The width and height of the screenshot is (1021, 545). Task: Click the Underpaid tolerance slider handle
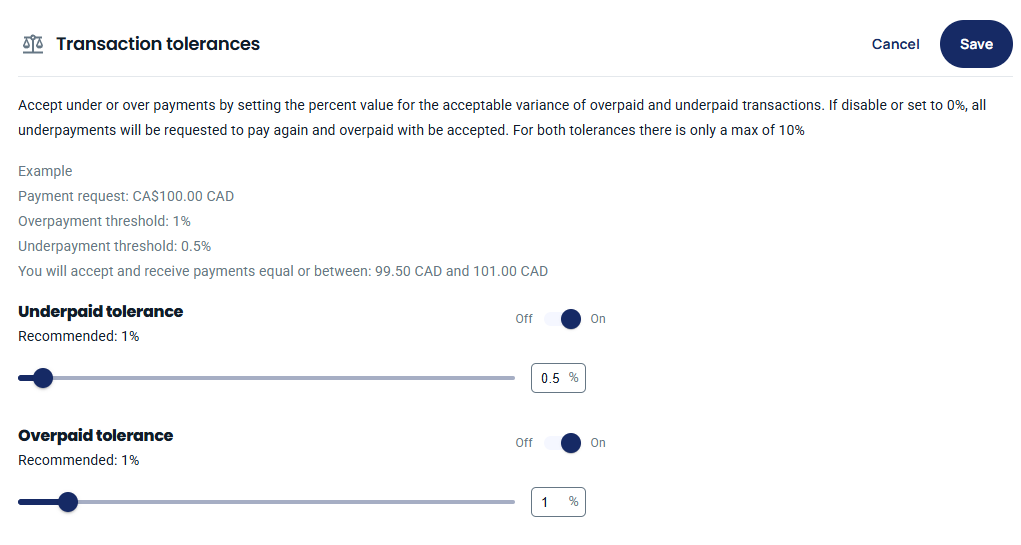(x=43, y=378)
